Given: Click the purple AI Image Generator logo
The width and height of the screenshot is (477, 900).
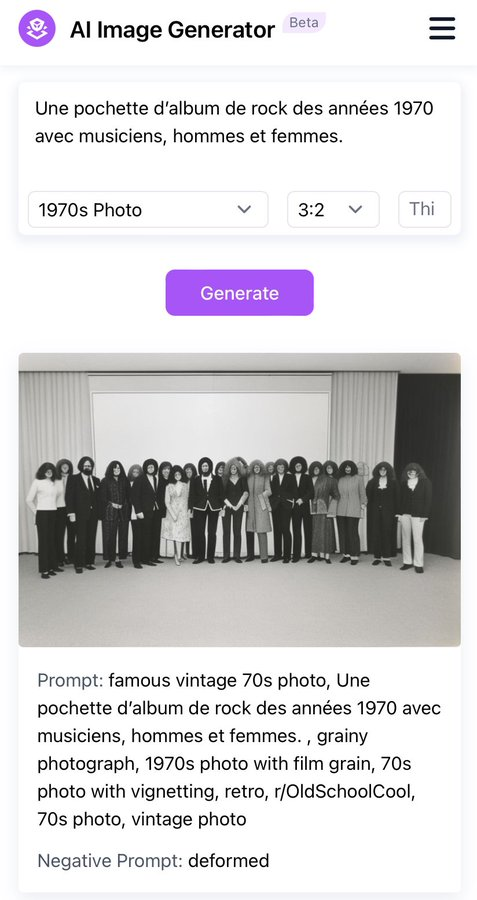Looking at the screenshot, I should tap(37, 28).
